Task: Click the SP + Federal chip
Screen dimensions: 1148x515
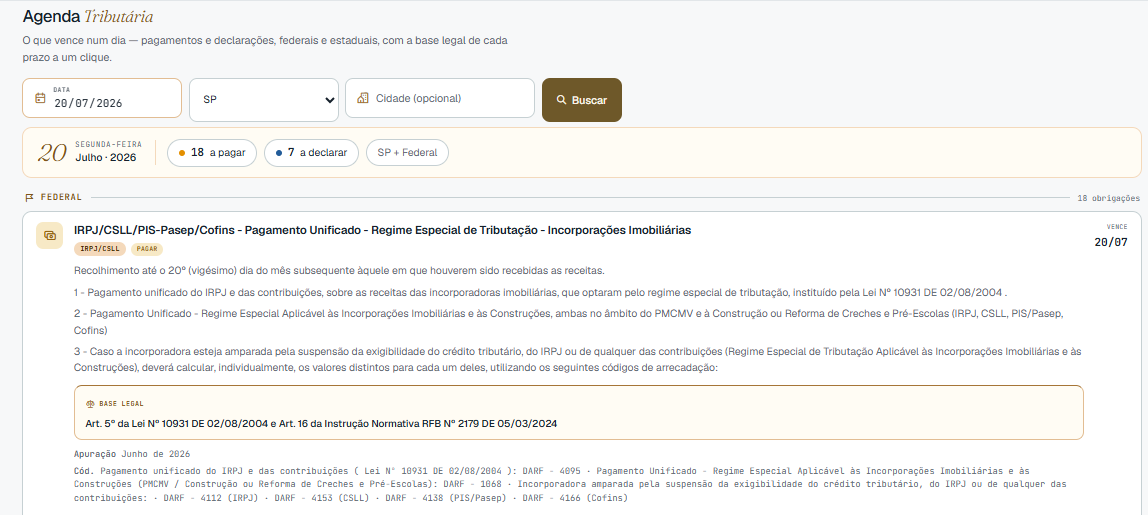Action: [x=407, y=152]
